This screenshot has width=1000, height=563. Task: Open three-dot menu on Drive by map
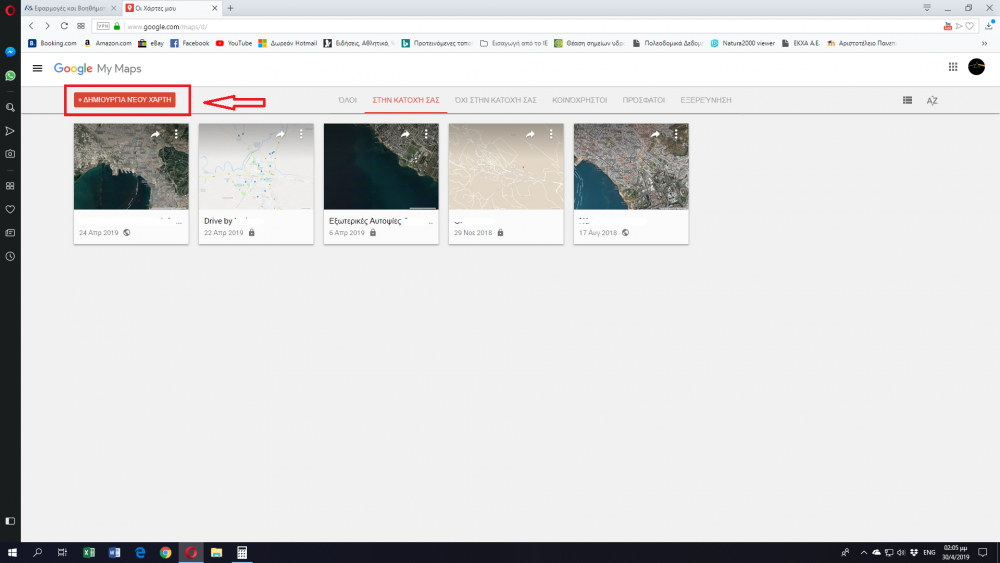301,134
